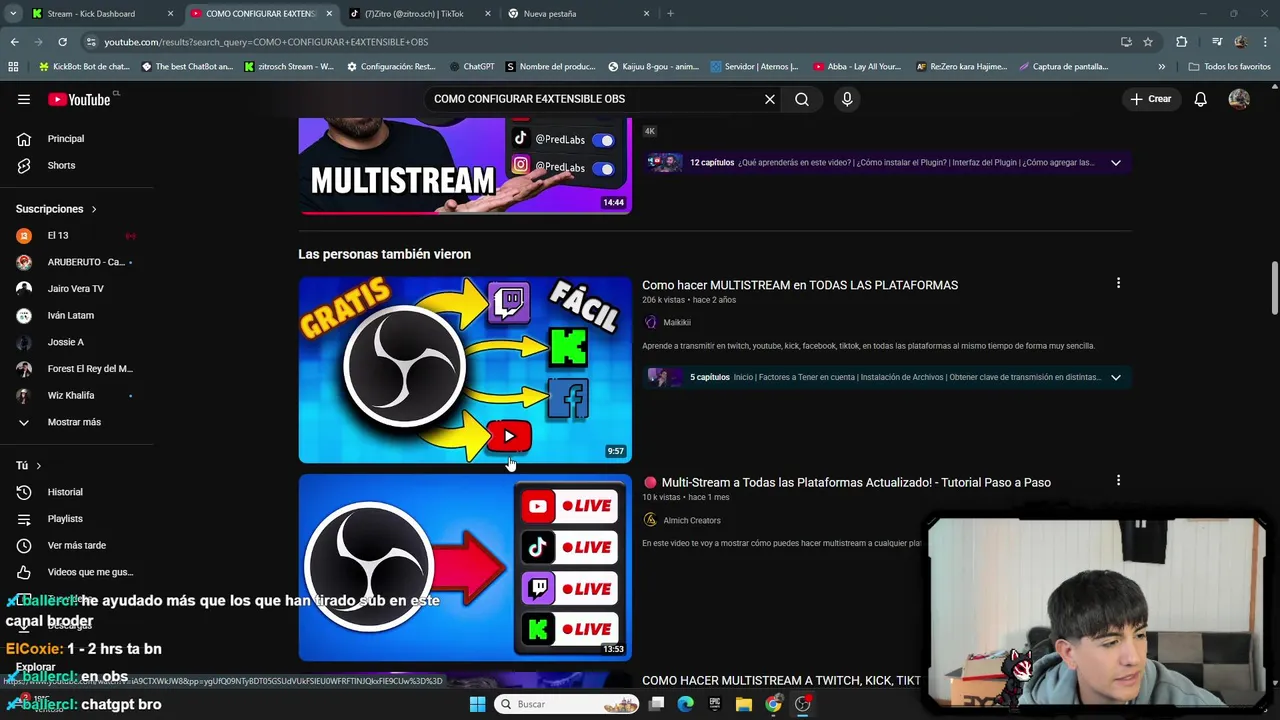Go back with Chrome's back arrow
1280x720 pixels.
15,42
